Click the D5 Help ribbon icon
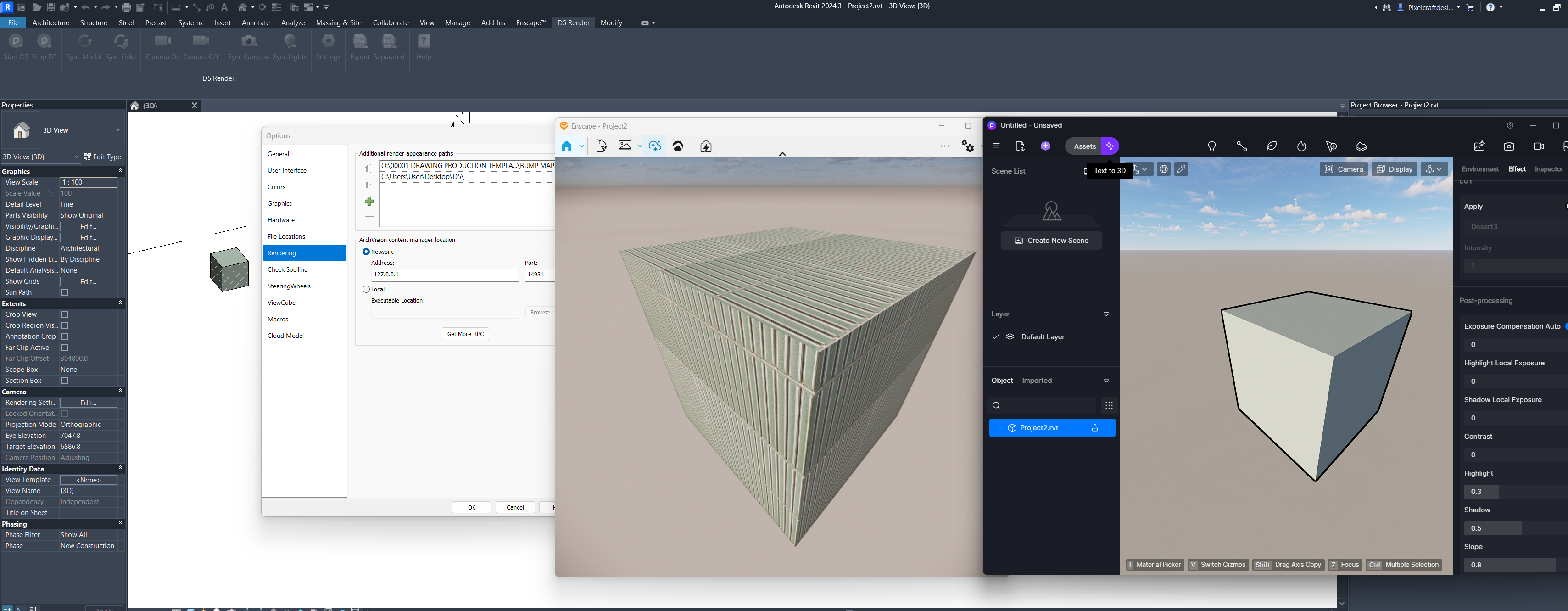This screenshot has width=1568, height=611. coord(424,41)
